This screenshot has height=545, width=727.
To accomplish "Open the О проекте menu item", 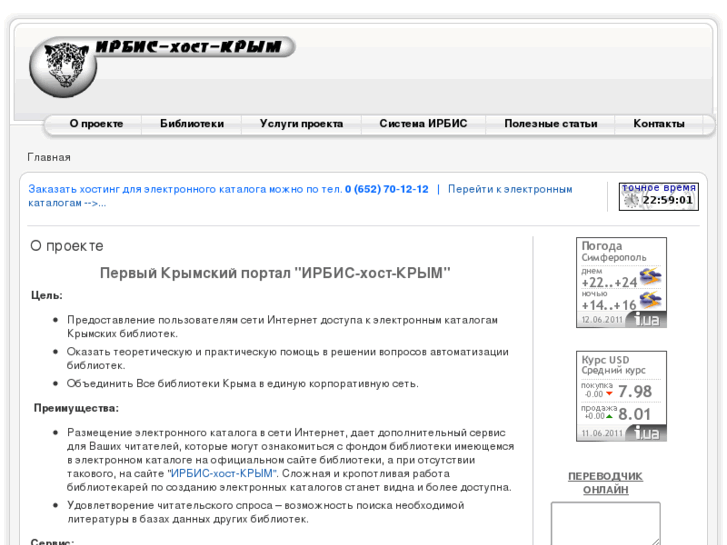I will 96,123.
